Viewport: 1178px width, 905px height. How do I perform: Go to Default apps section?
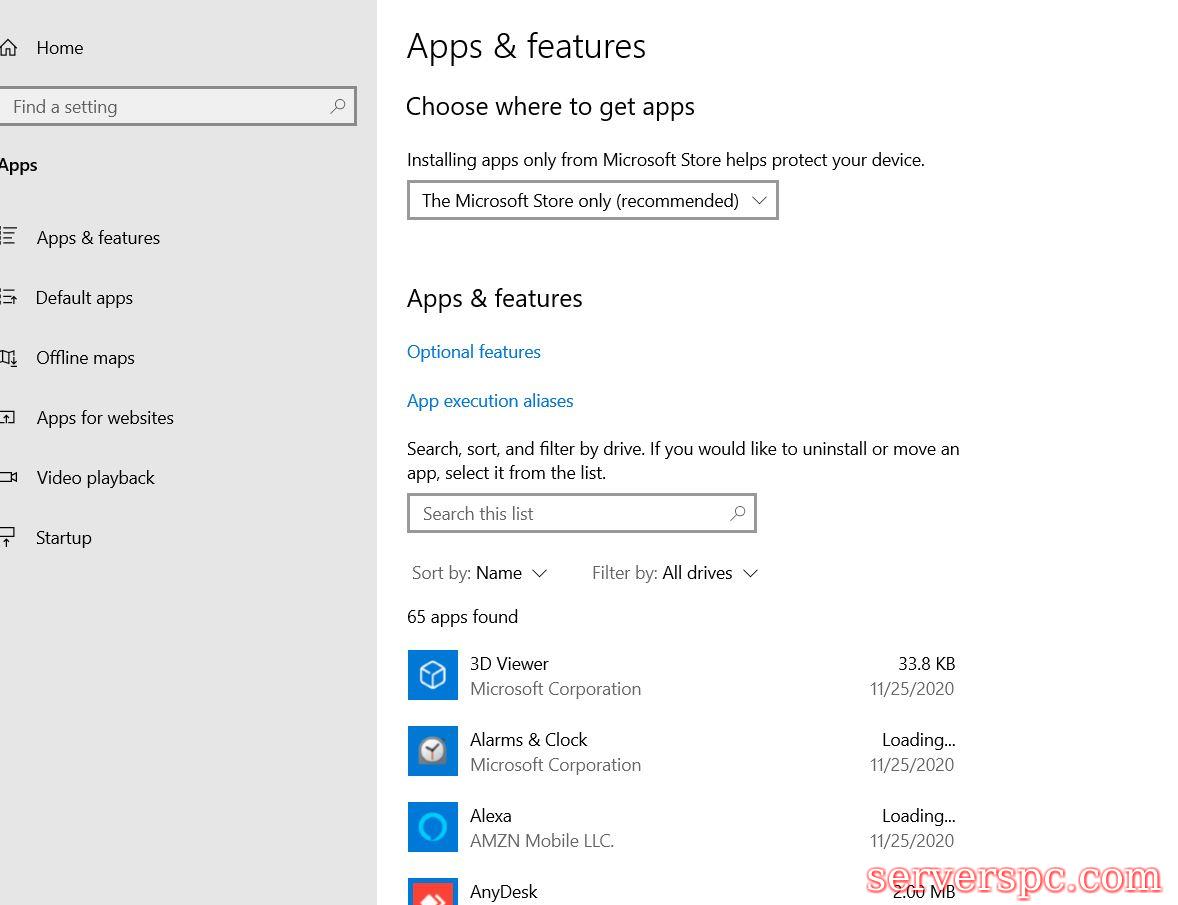point(84,298)
